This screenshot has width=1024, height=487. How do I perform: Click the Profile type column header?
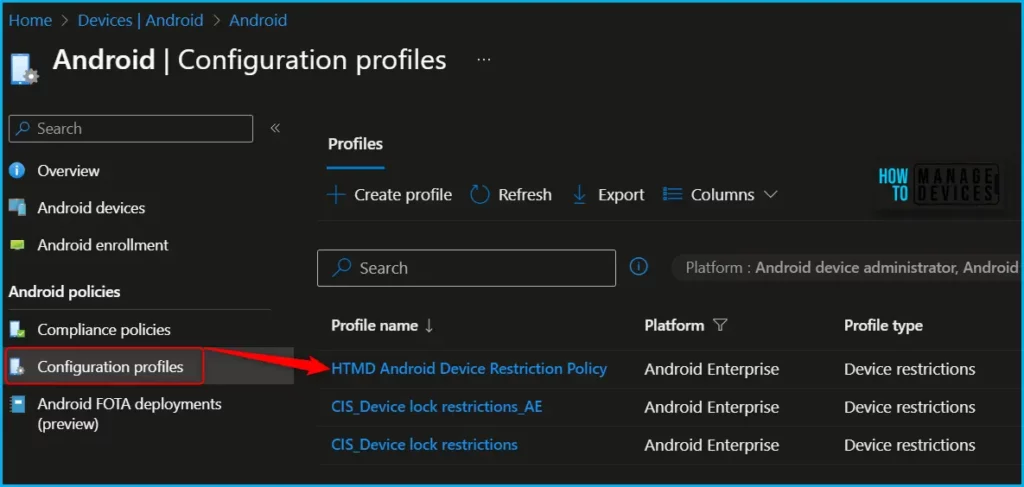tap(883, 326)
